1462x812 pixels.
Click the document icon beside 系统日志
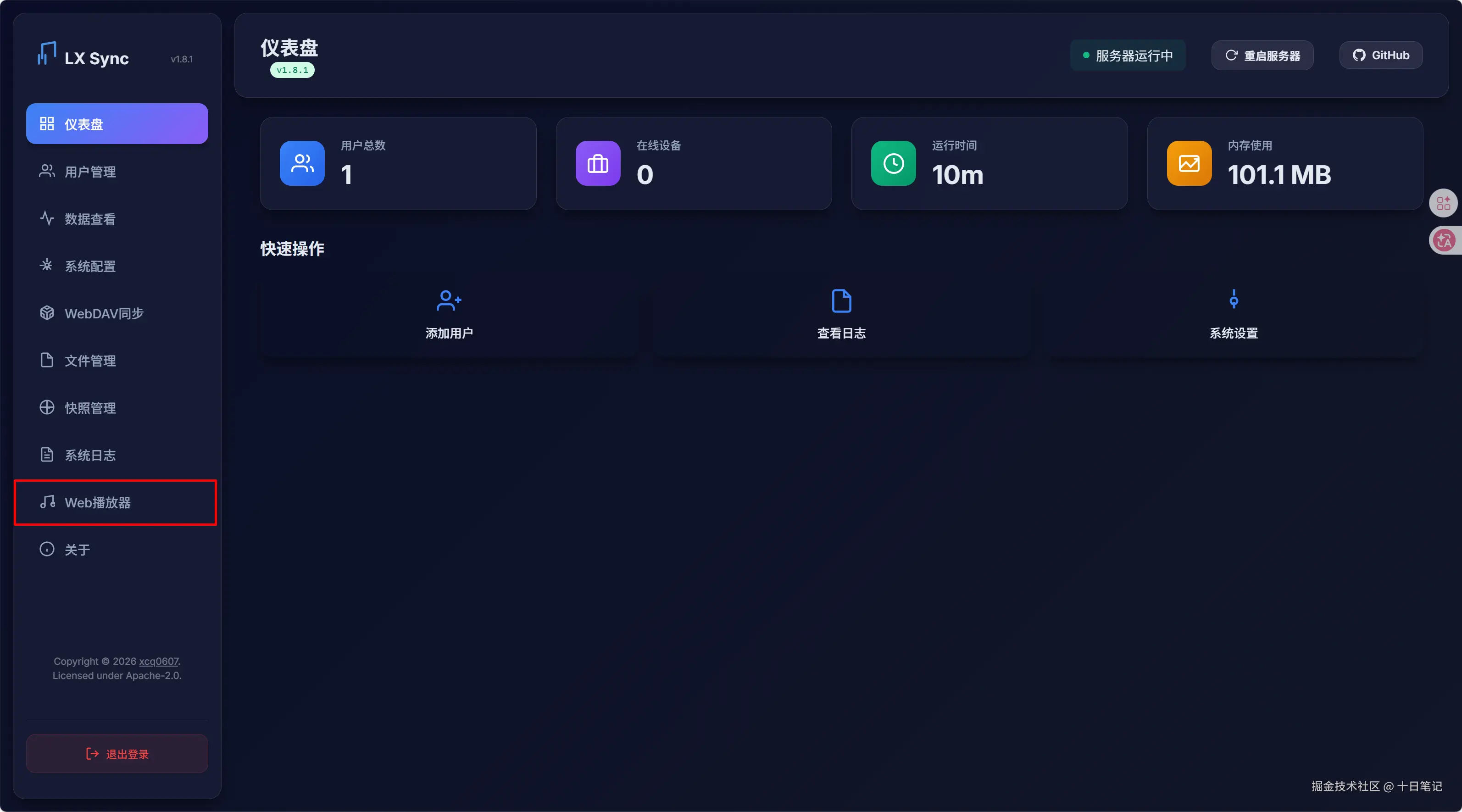(46, 455)
